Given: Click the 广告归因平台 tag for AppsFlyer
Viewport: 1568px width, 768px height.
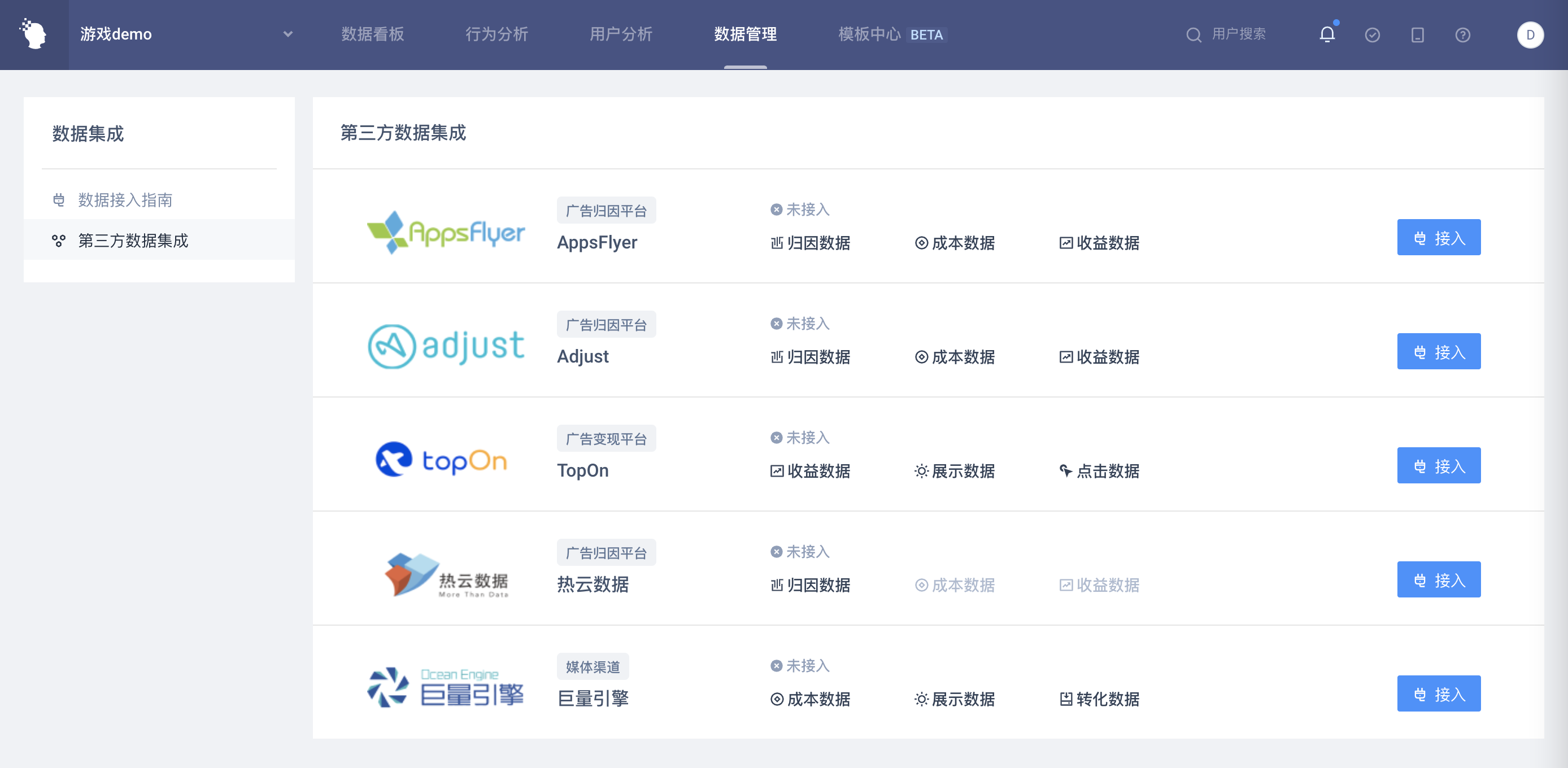Looking at the screenshot, I should (606, 211).
